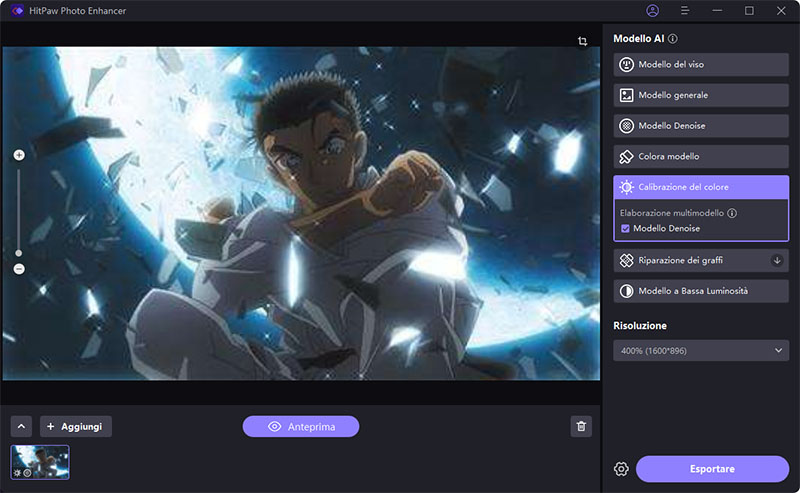Click the Esportare button
This screenshot has height=493, width=800.
(x=712, y=469)
